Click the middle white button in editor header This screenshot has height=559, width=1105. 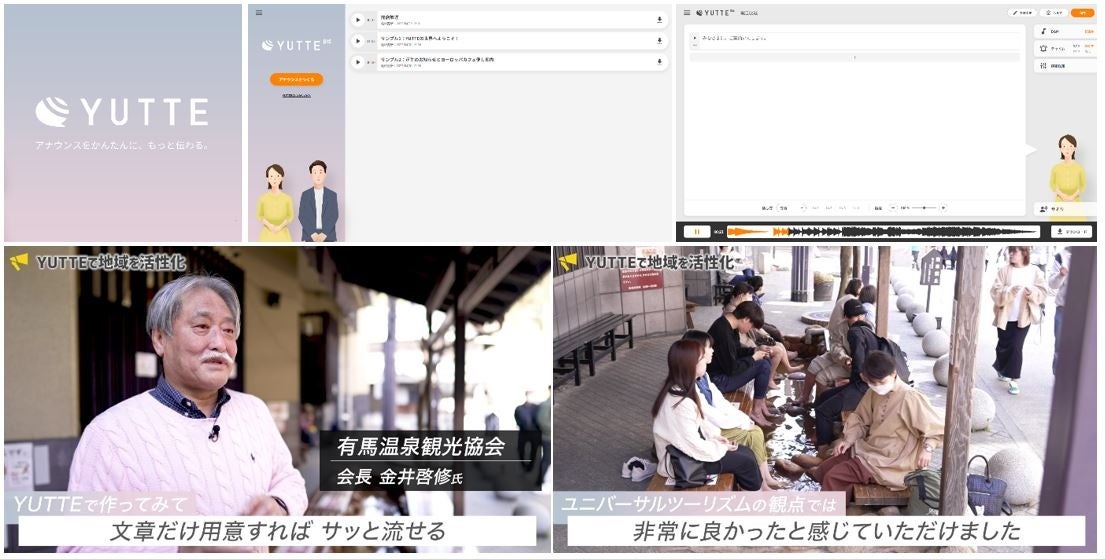click(1054, 13)
